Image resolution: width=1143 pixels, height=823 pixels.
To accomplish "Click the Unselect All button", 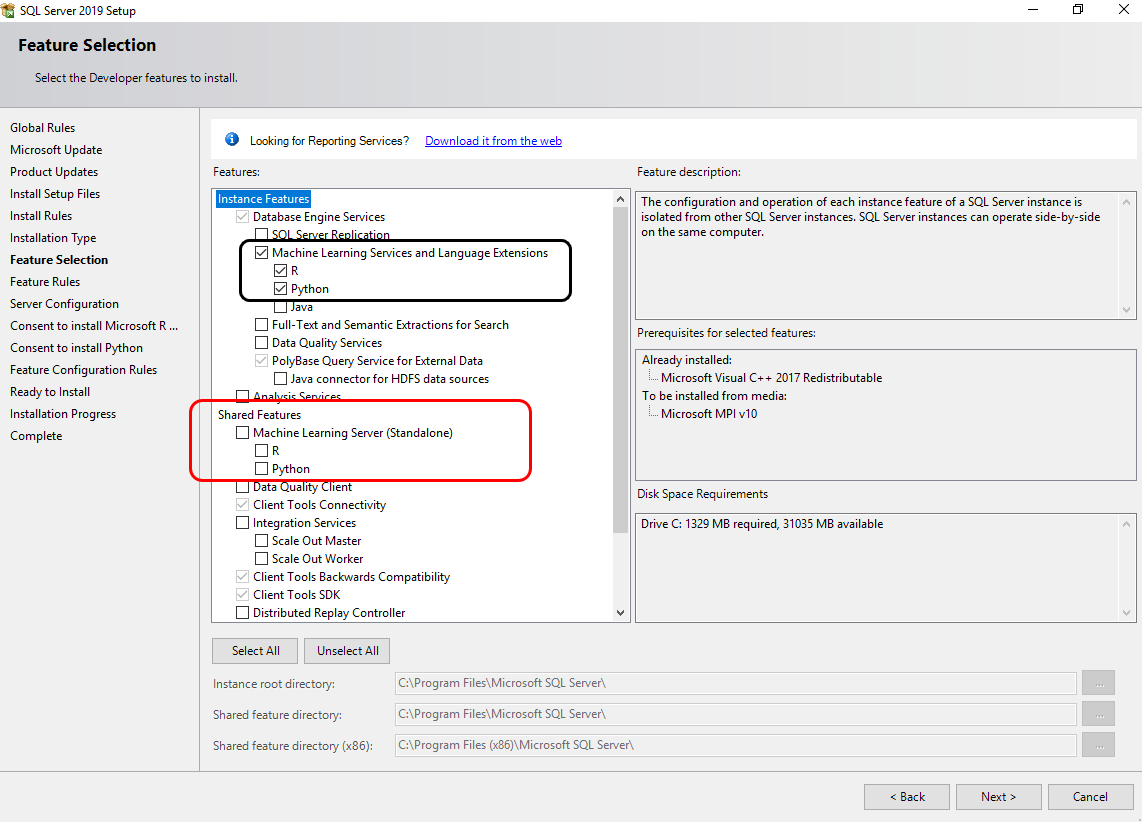I will click(348, 651).
